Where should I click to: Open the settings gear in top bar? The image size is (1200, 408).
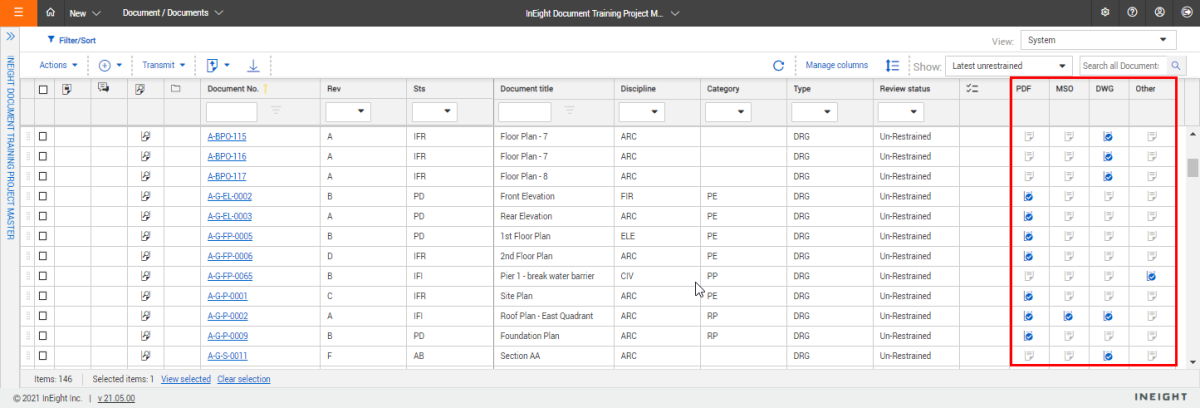(x=1105, y=13)
